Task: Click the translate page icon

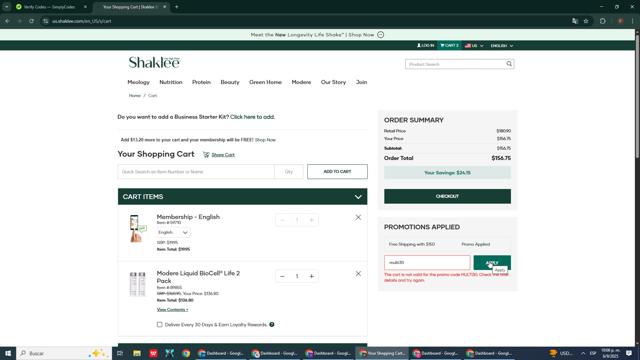Action: click(x=575, y=21)
